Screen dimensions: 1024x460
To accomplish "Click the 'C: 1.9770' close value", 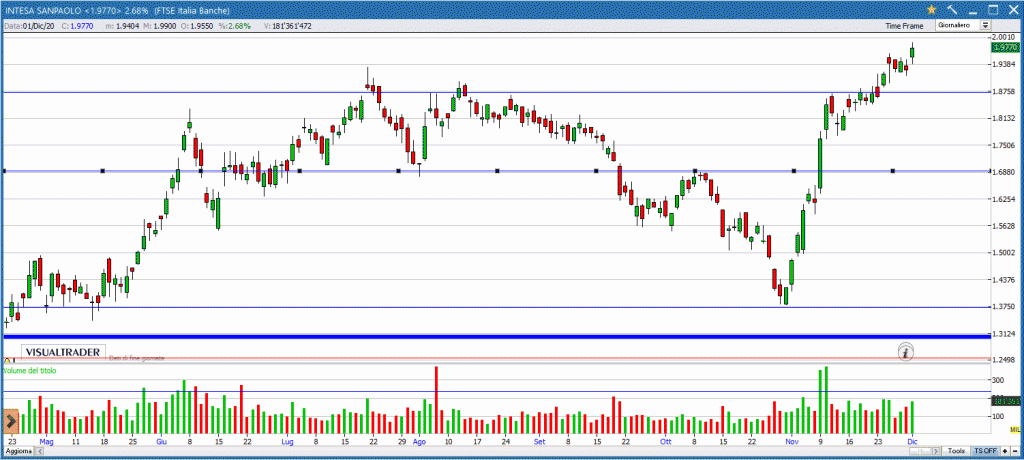I will click(78, 25).
